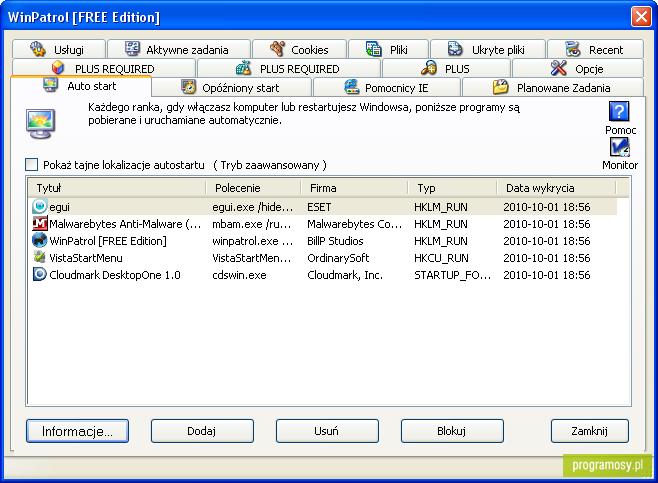Switch to the Aktywne zadania tab
The width and height of the screenshot is (658, 483).
(179, 50)
